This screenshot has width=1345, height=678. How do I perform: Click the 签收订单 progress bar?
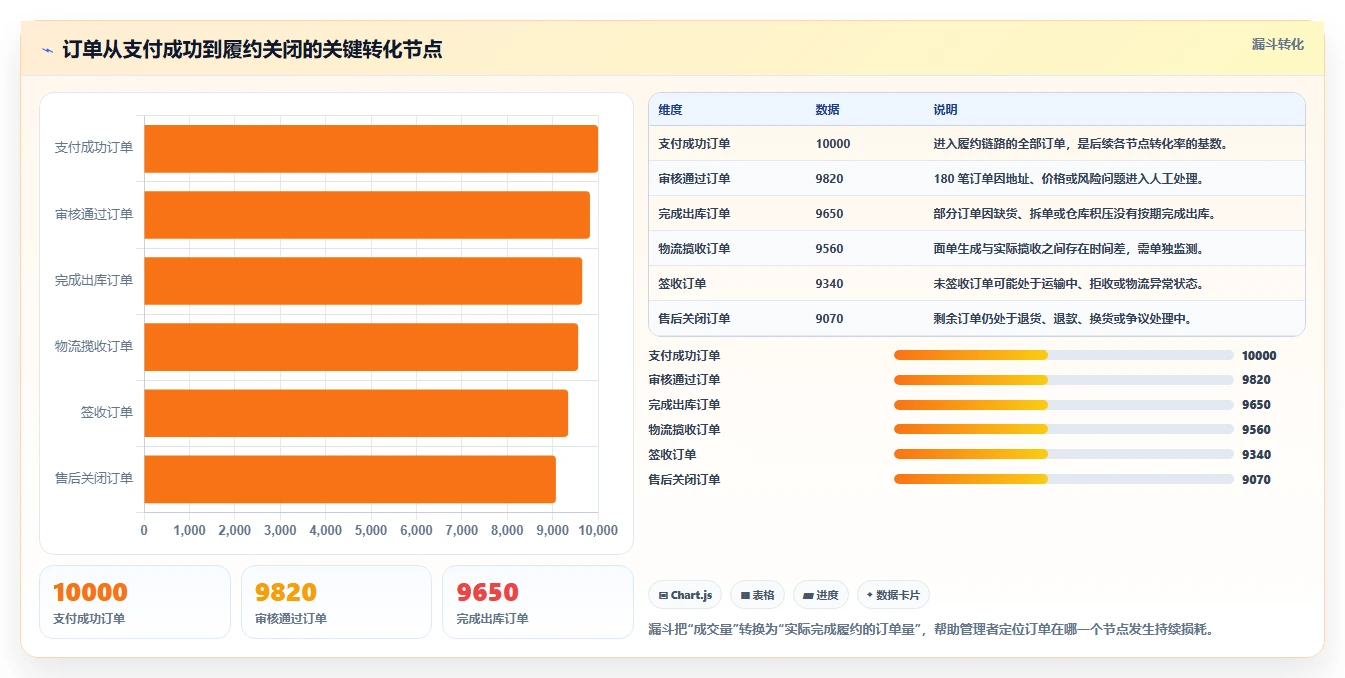[x=1064, y=455]
